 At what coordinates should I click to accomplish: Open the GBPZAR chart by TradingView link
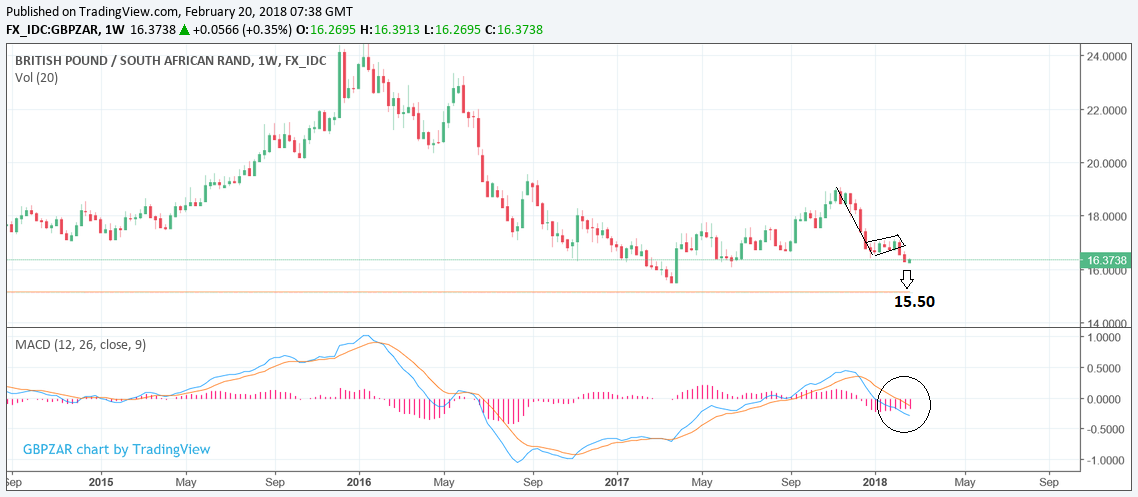(117, 449)
